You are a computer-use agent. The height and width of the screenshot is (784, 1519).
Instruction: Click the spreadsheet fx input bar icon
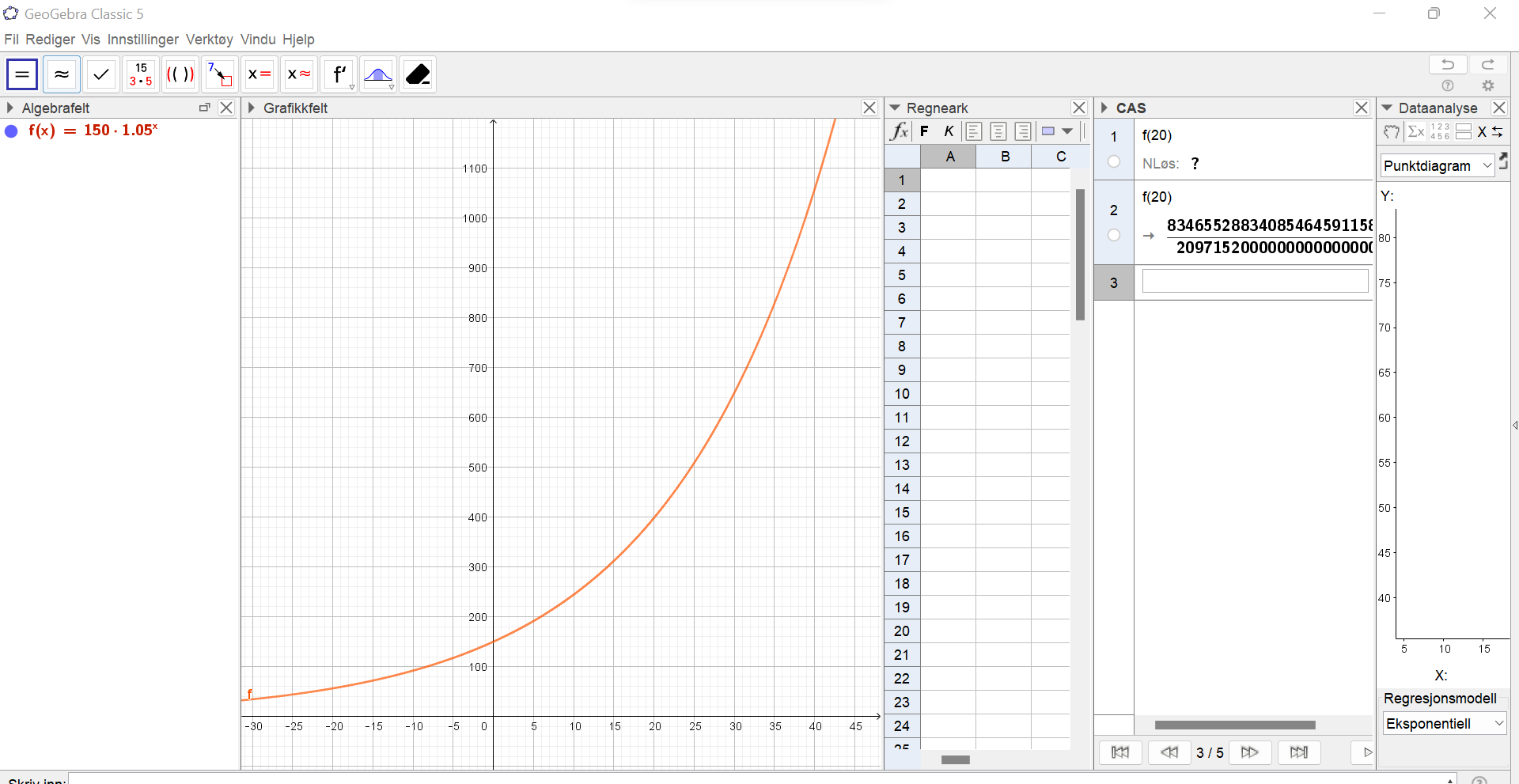tap(900, 131)
